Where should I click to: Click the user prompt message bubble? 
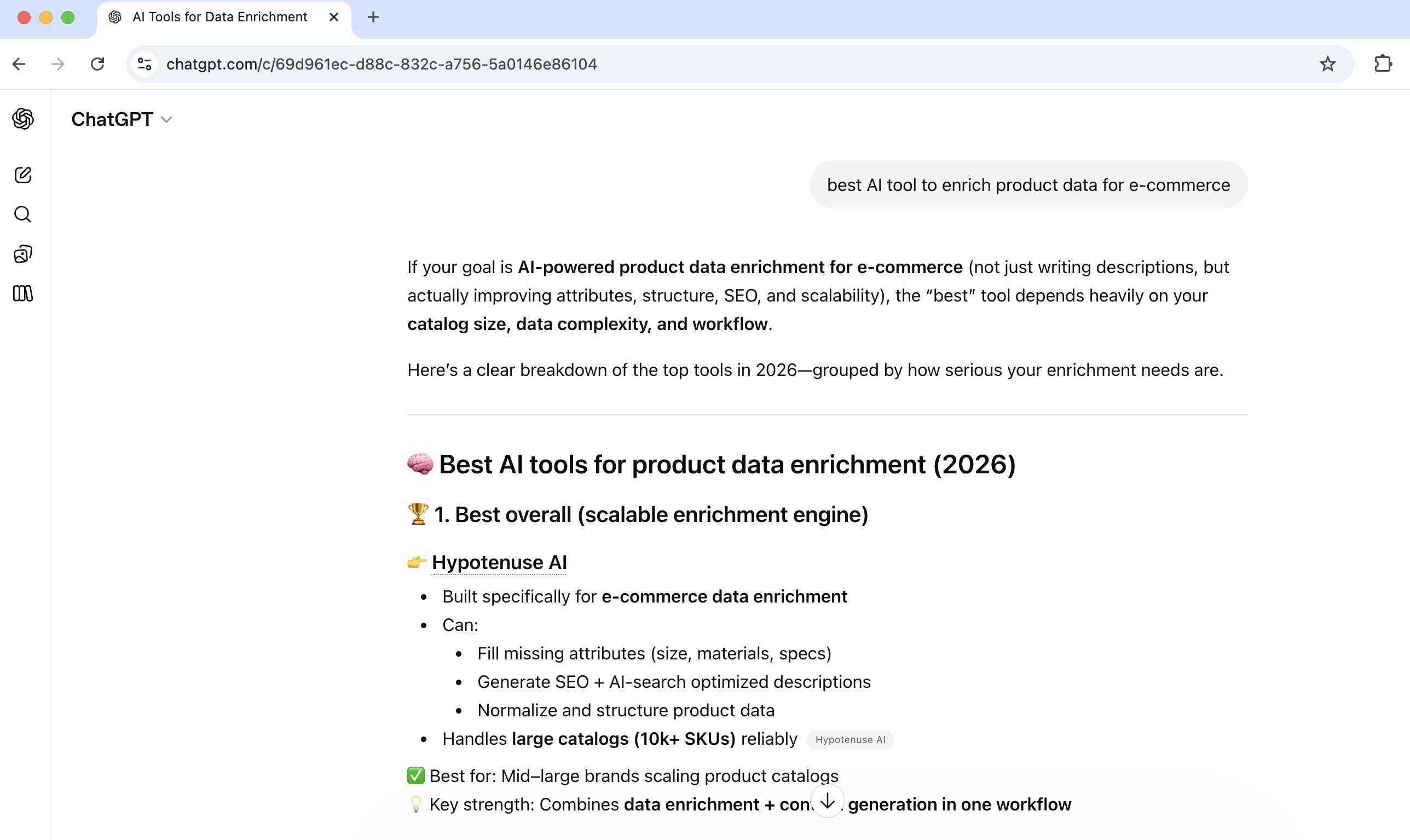1028,185
